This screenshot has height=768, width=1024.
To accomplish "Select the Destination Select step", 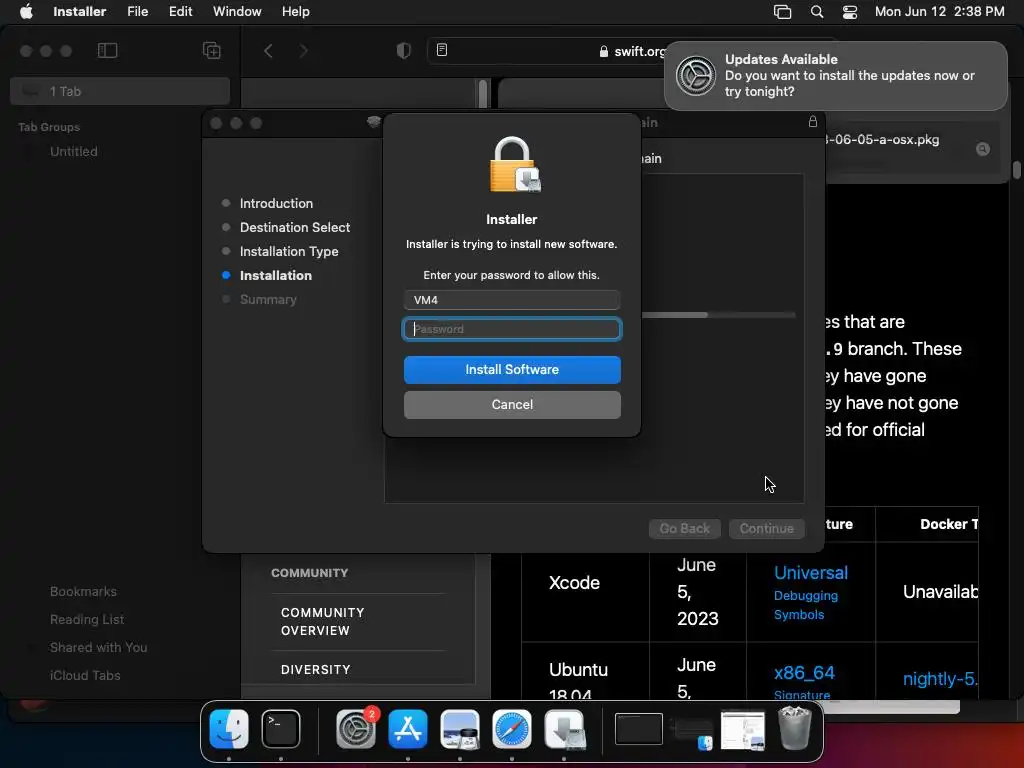I will pyautogui.click(x=295, y=227).
